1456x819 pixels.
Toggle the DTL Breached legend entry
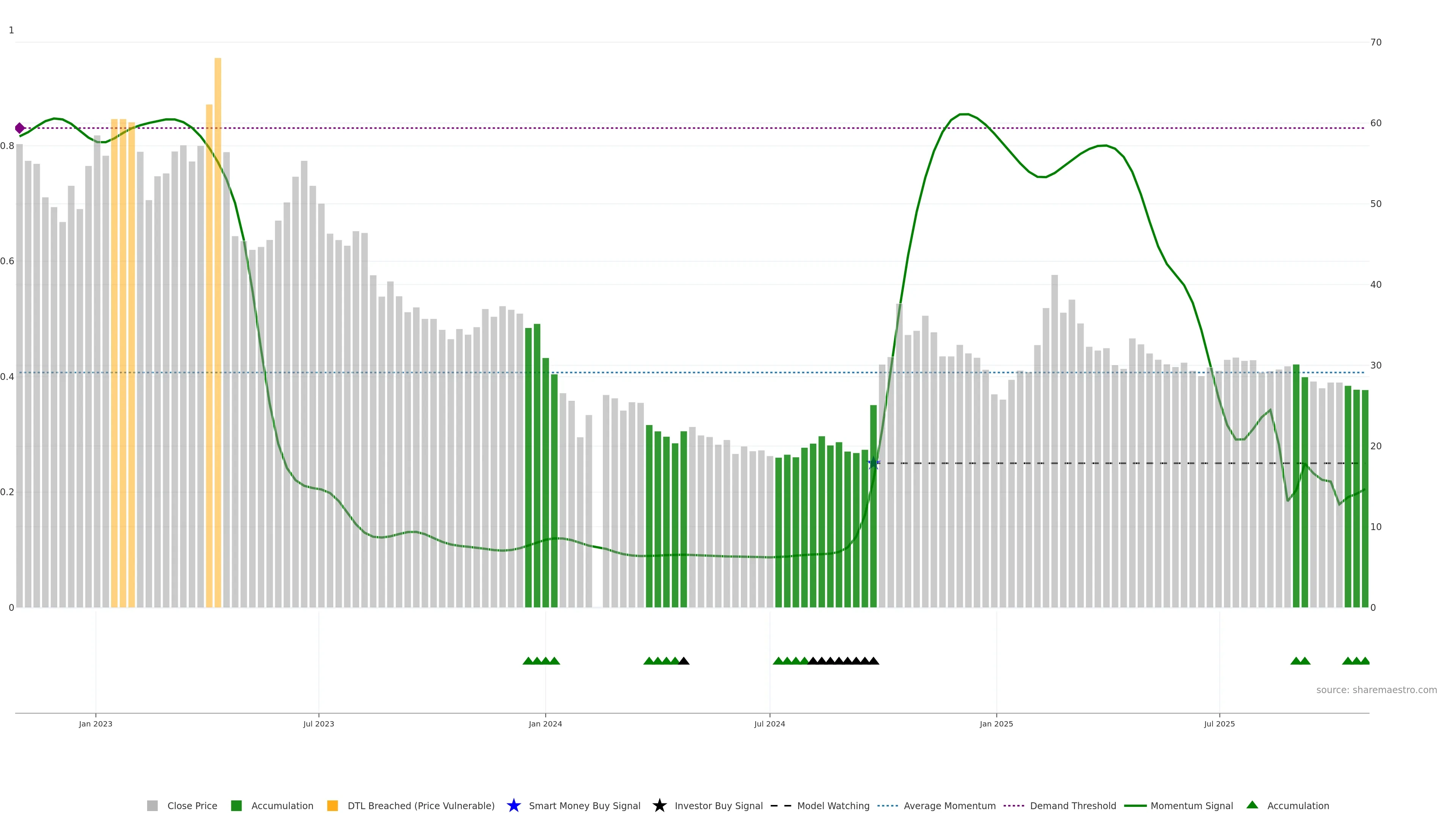[420, 805]
